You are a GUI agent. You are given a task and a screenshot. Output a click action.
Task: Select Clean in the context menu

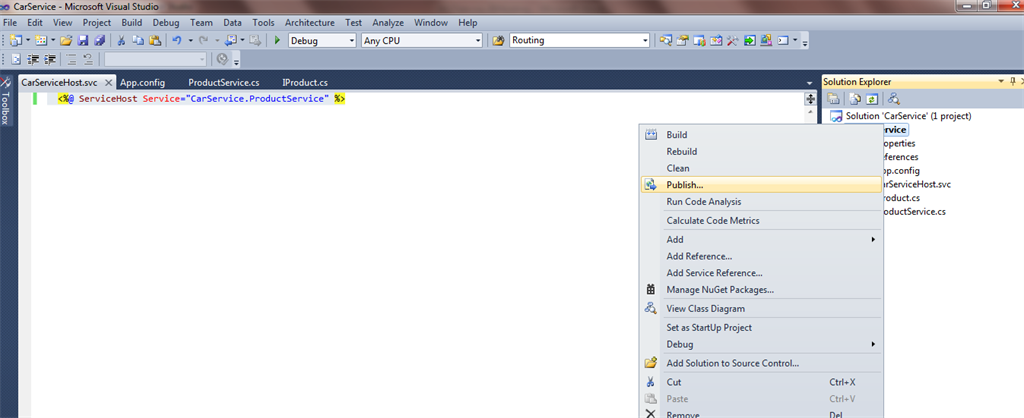[x=761, y=168]
